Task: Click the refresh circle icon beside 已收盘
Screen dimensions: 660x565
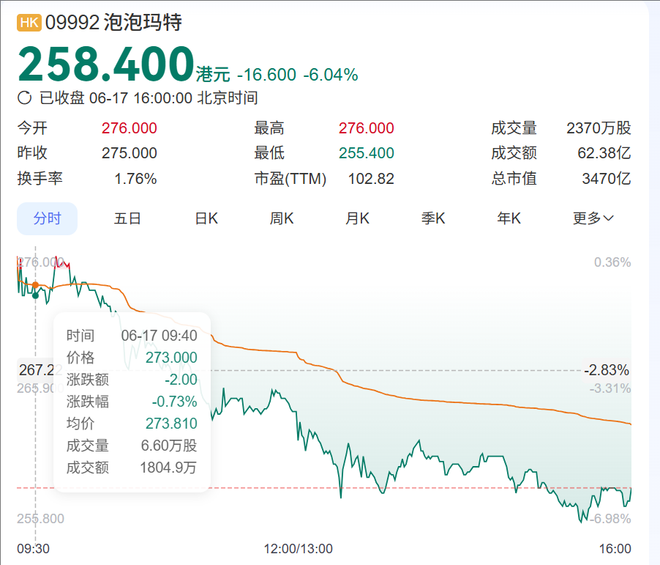Action: (x=24, y=98)
